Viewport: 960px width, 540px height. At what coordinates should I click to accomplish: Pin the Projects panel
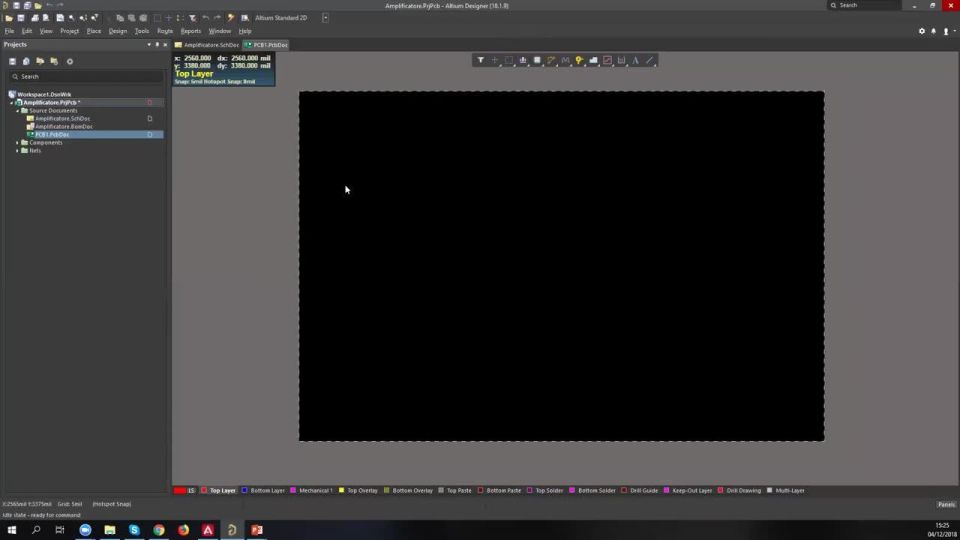[x=157, y=45]
